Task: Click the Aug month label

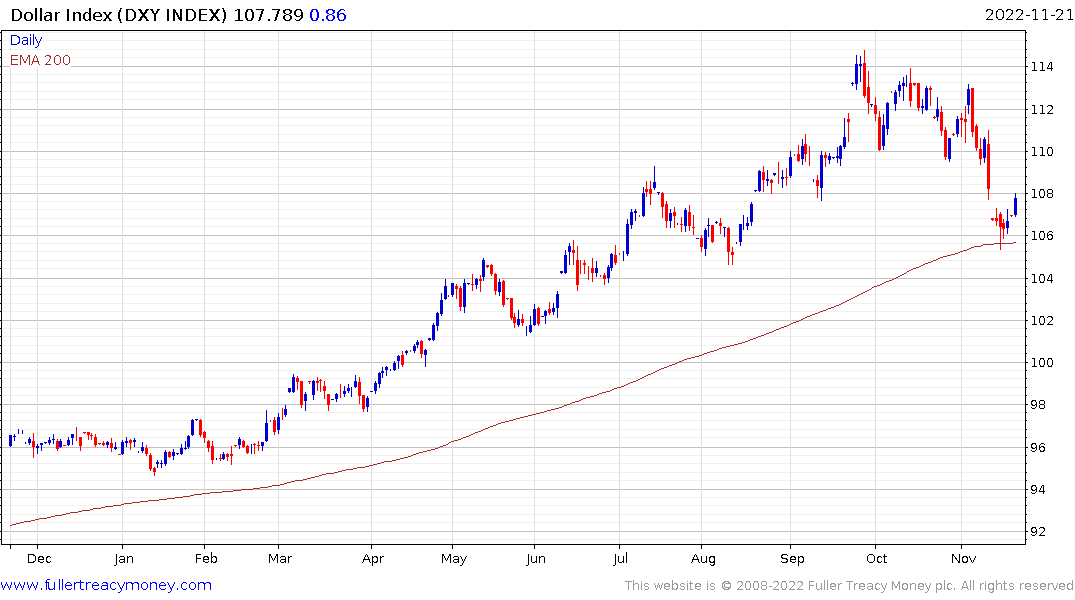Action: point(703,559)
